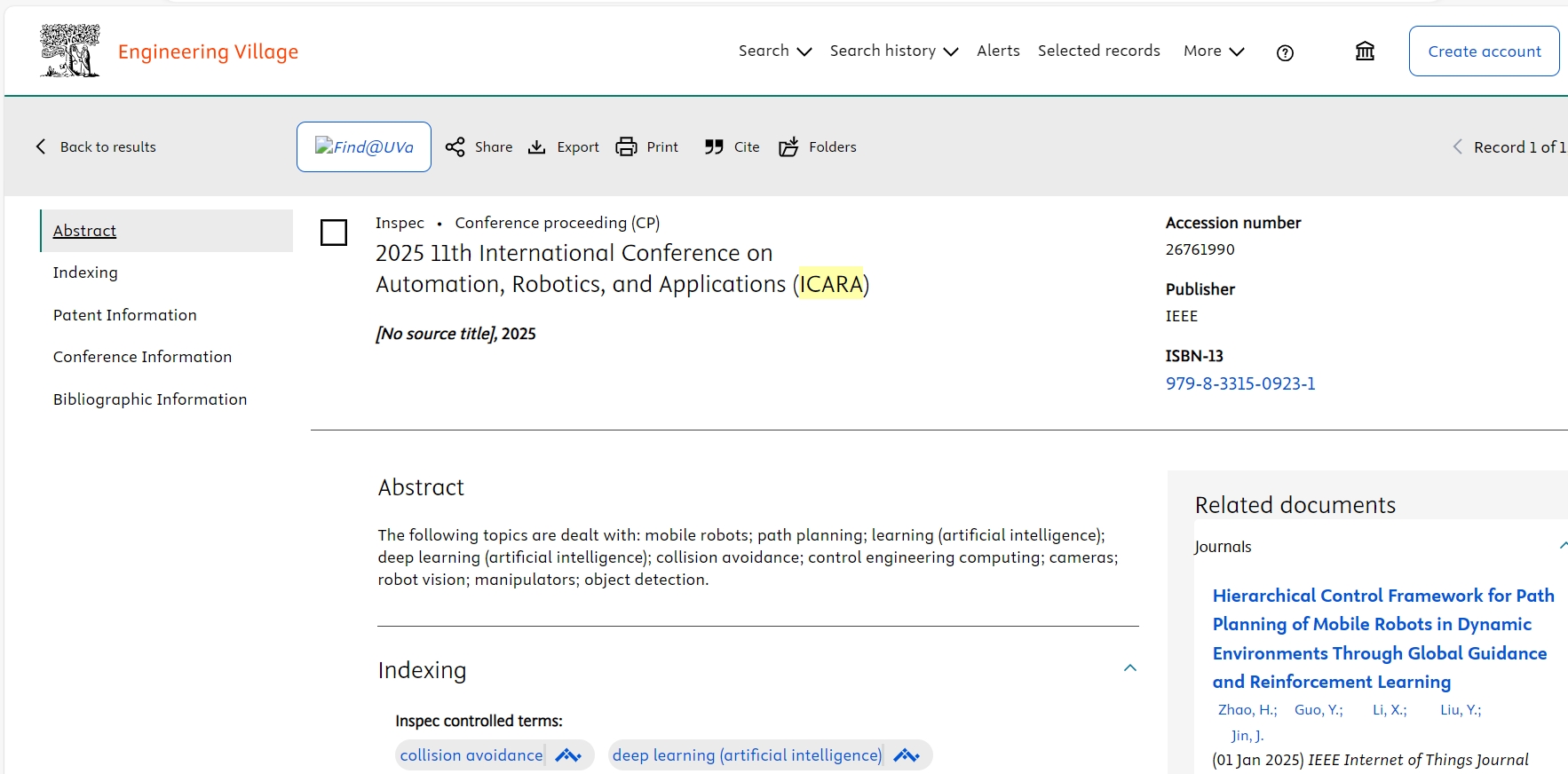
Task: Click the Related documents heading
Action: coord(1295,505)
